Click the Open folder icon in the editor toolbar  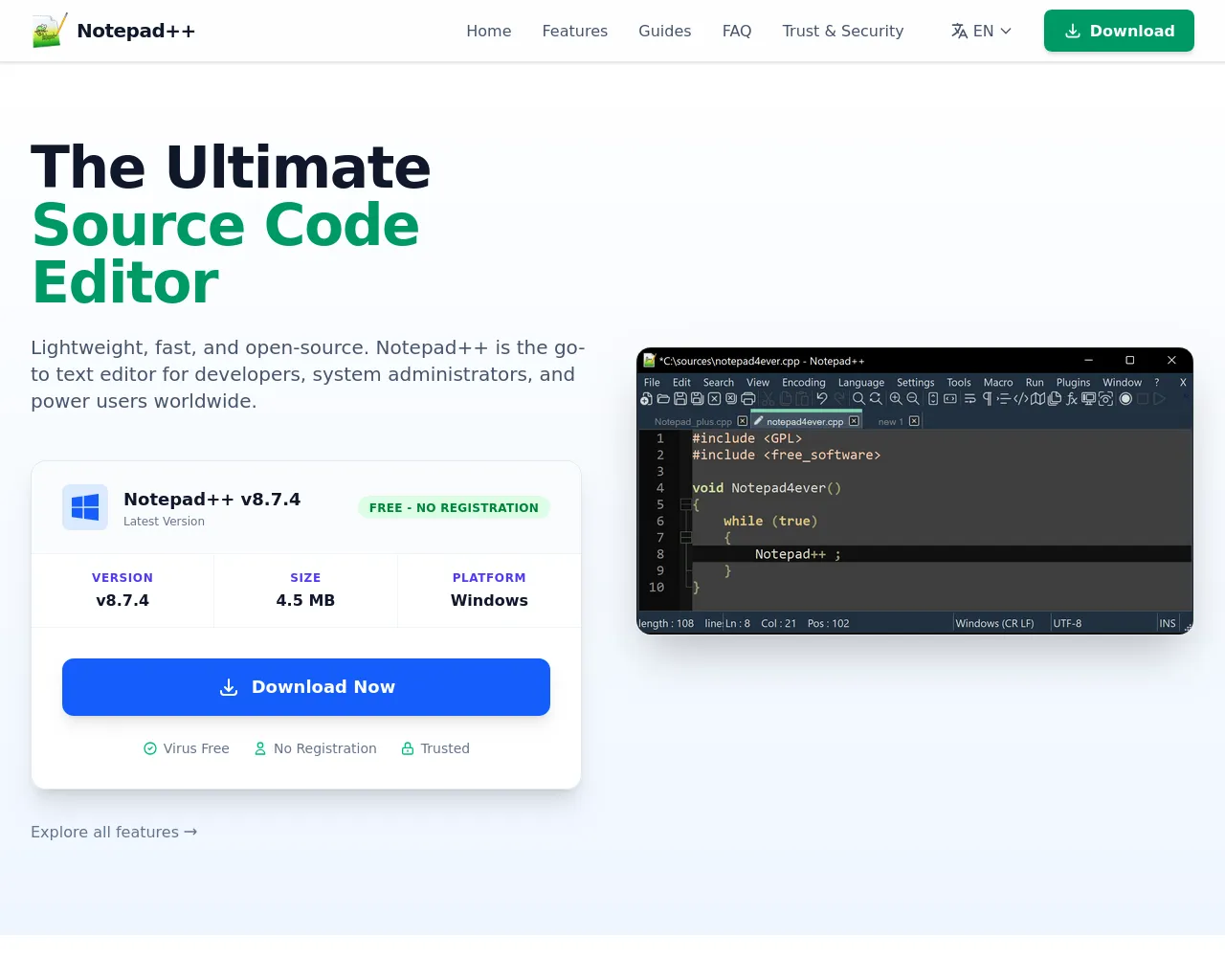(x=663, y=399)
